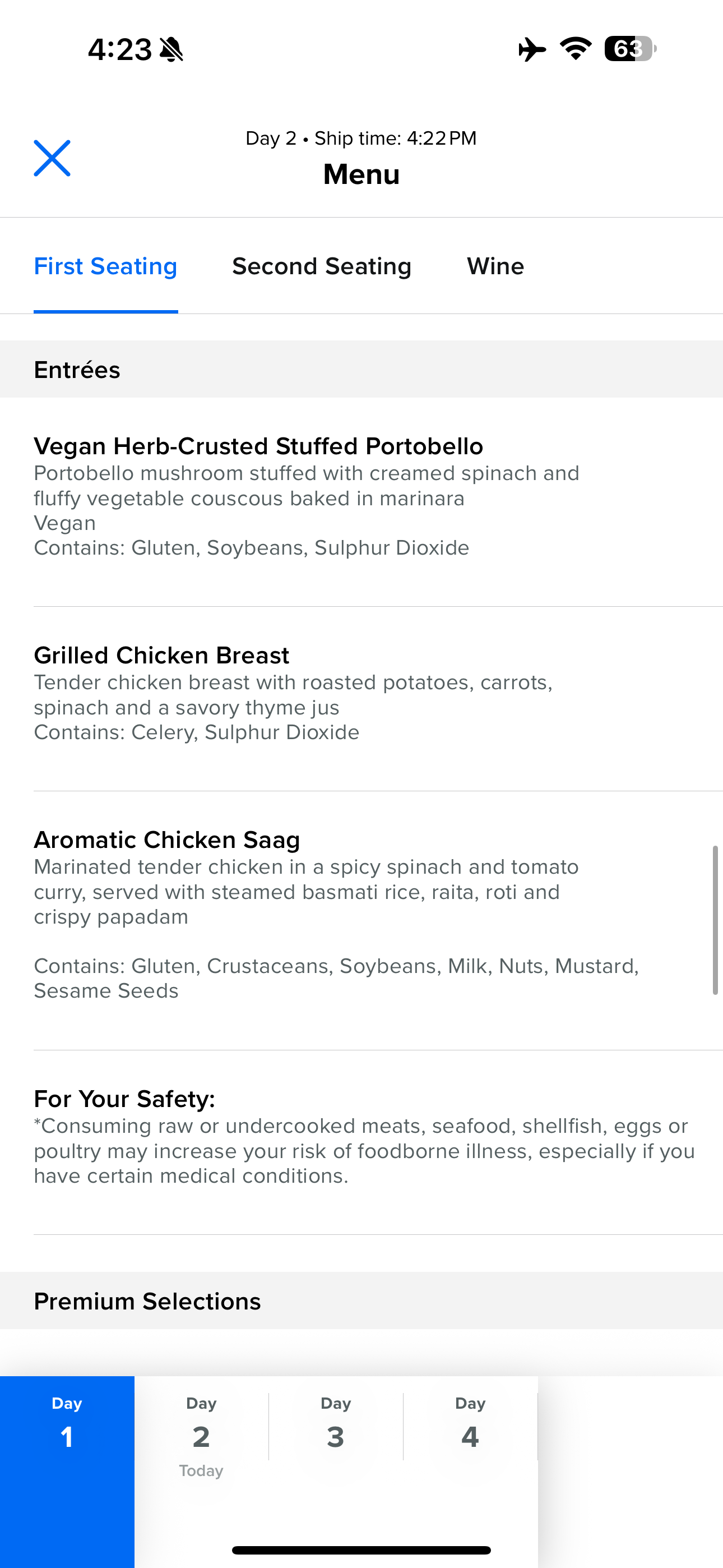Open Vegan Herb-Crusted Stuffed Portobello entrée

[x=258, y=446]
